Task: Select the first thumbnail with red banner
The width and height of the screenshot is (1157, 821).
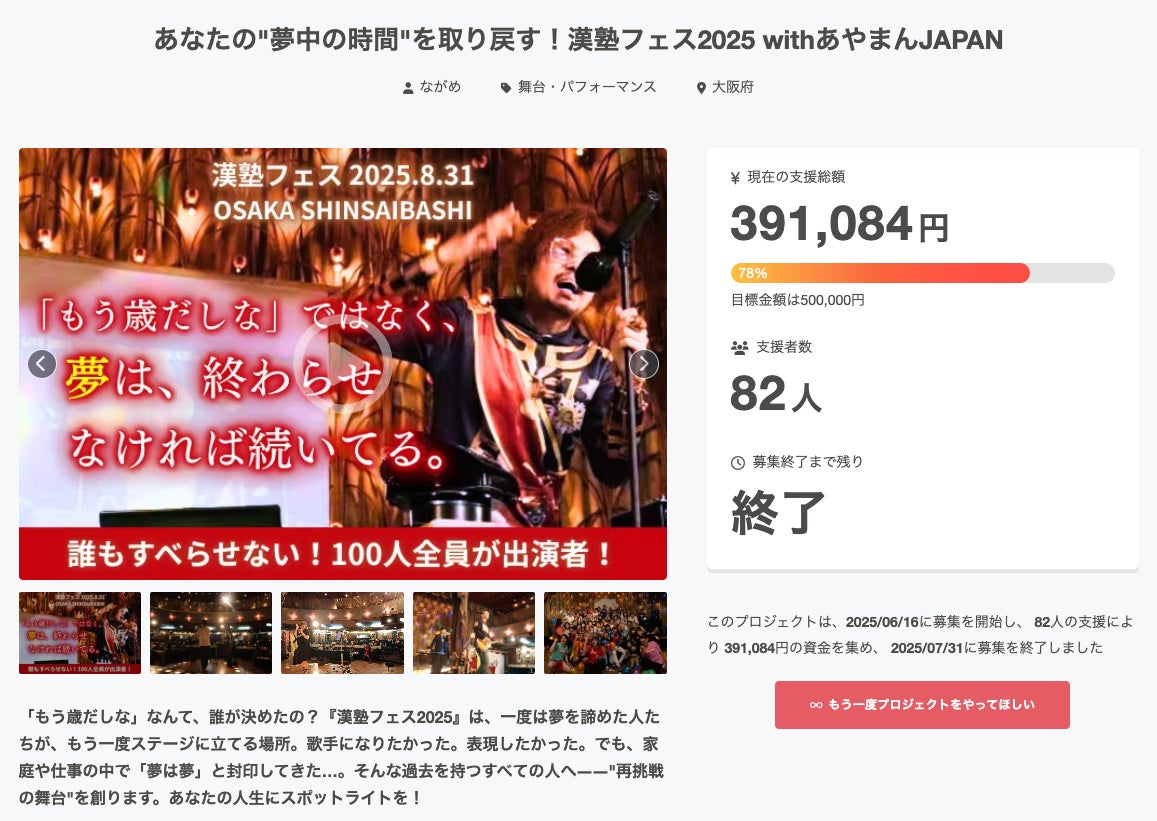Action: (80, 633)
